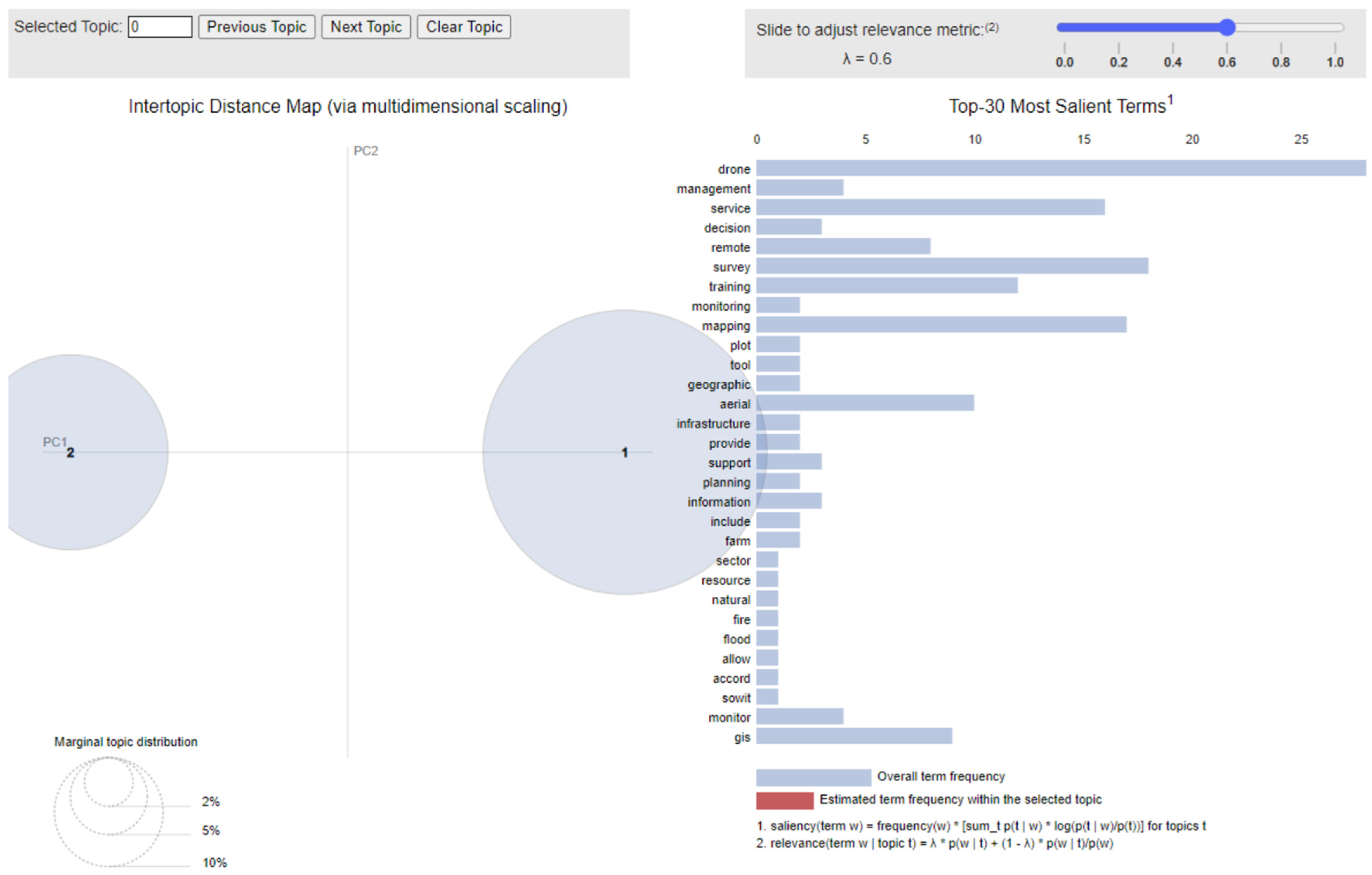1372x875 pixels.
Task: Select topic circle 1 on the map
Action: [x=624, y=452]
